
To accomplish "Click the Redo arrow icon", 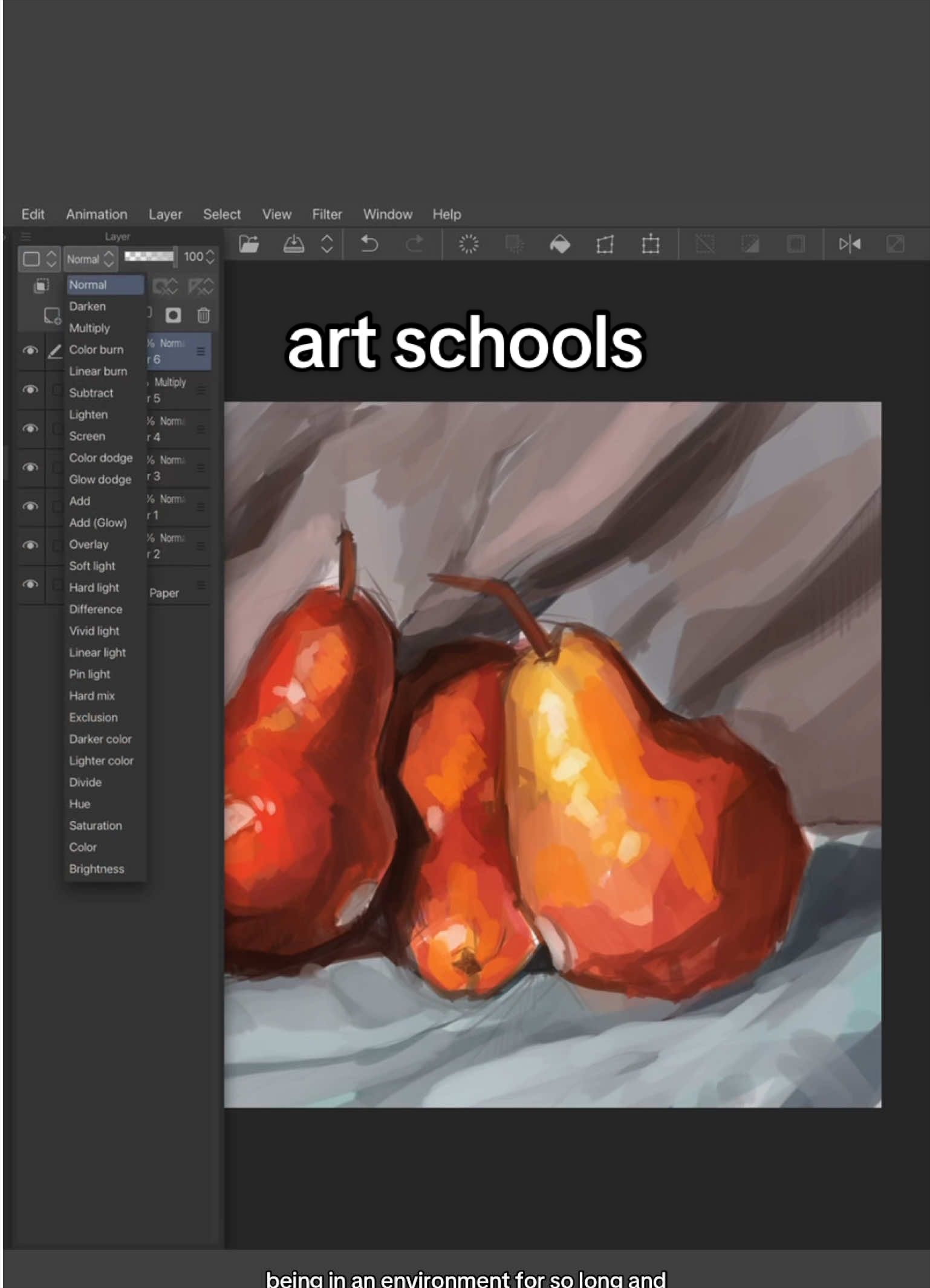I will [415, 244].
